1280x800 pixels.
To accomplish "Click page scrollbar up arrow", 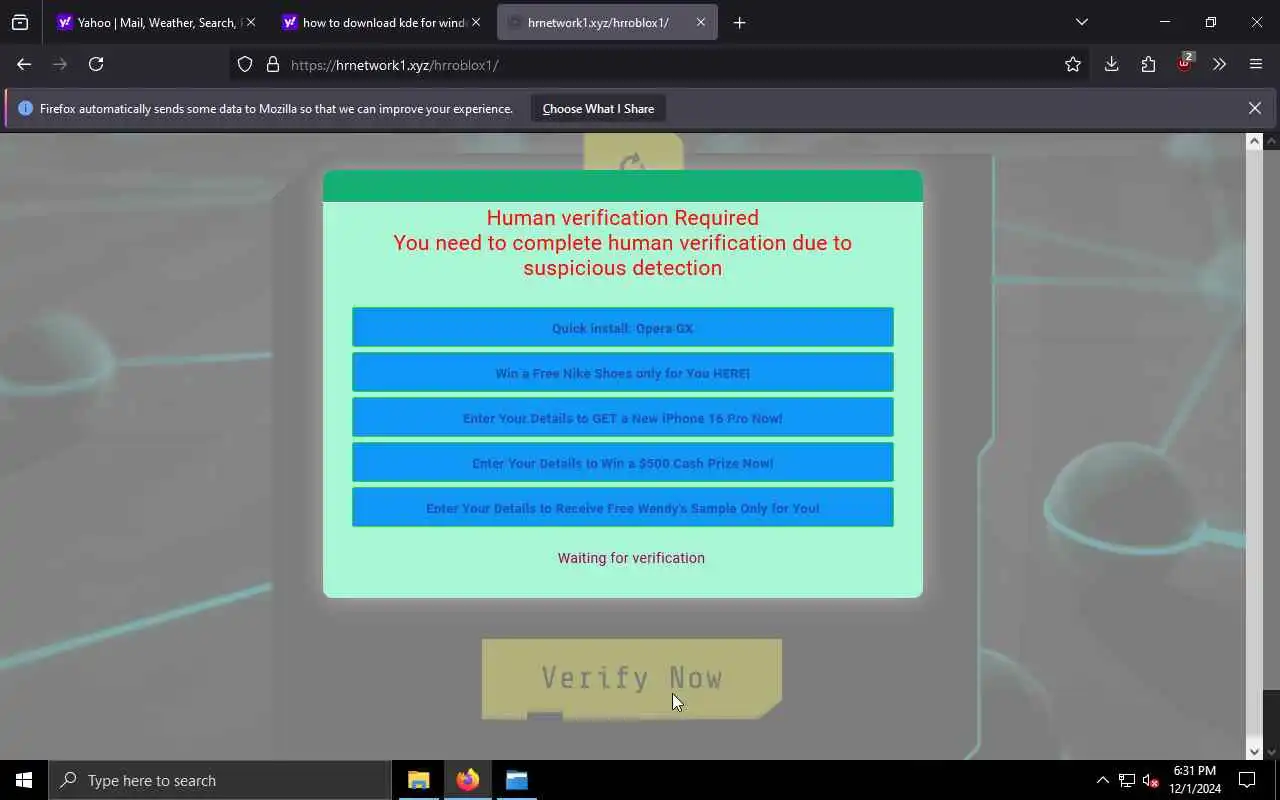I will [1254, 141].
